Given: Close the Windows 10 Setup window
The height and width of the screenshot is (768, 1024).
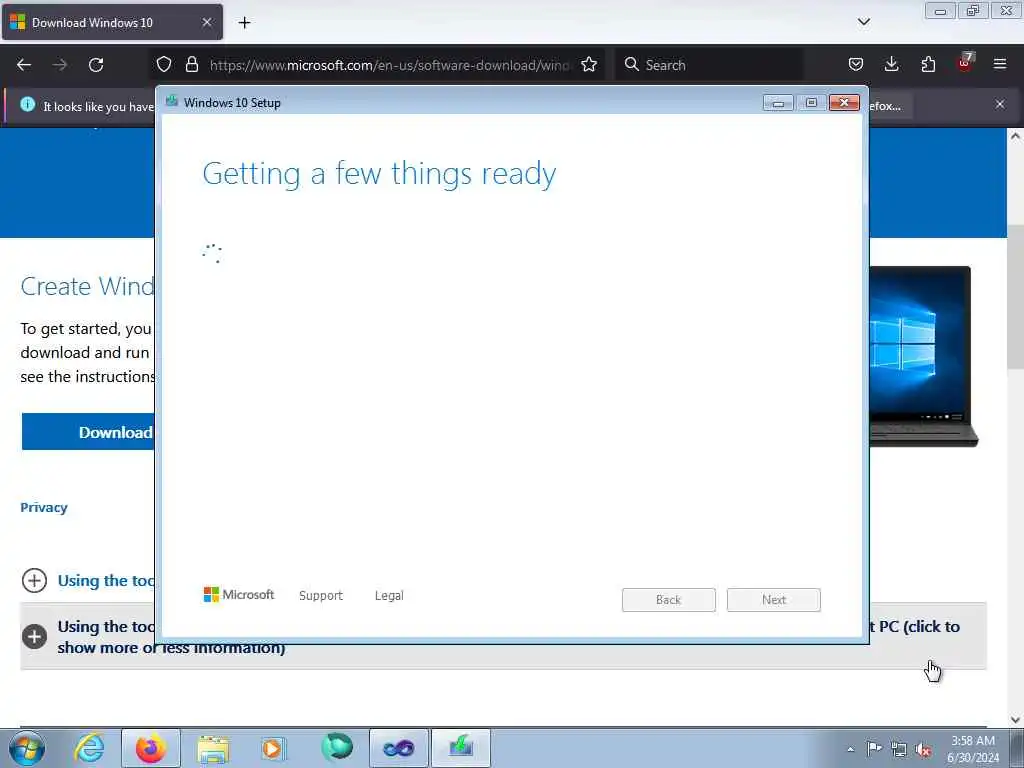Looking at the screenshot, I should click(844, 103).
